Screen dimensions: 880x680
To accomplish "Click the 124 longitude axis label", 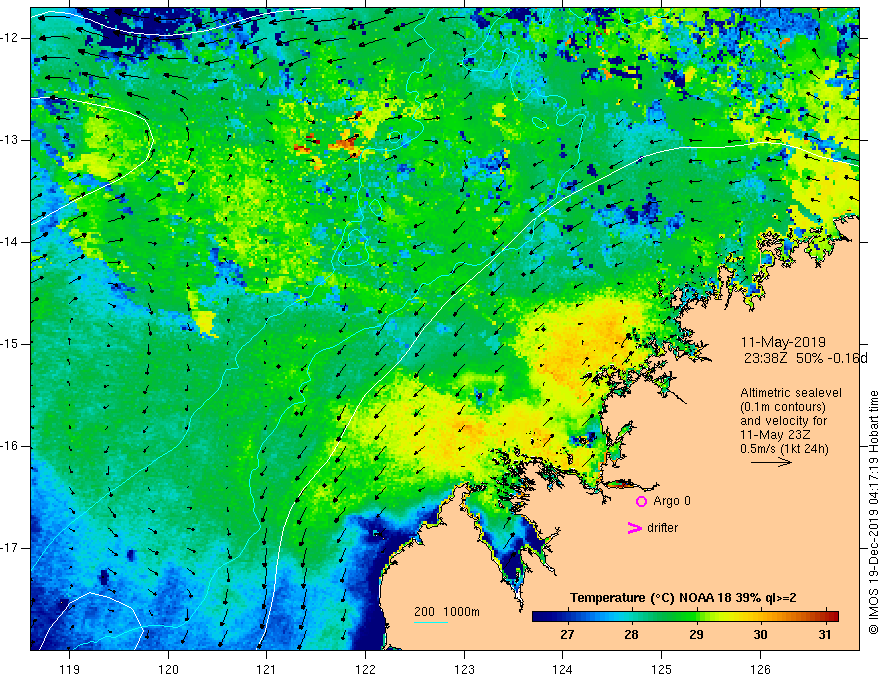I will pos(562,669).
